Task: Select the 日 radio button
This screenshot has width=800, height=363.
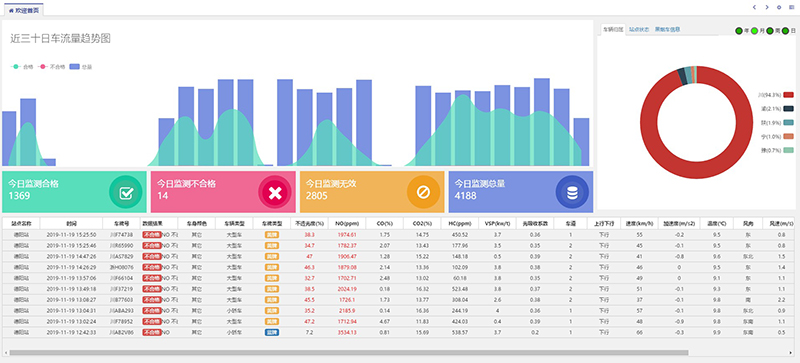Action: click(786, 31)
